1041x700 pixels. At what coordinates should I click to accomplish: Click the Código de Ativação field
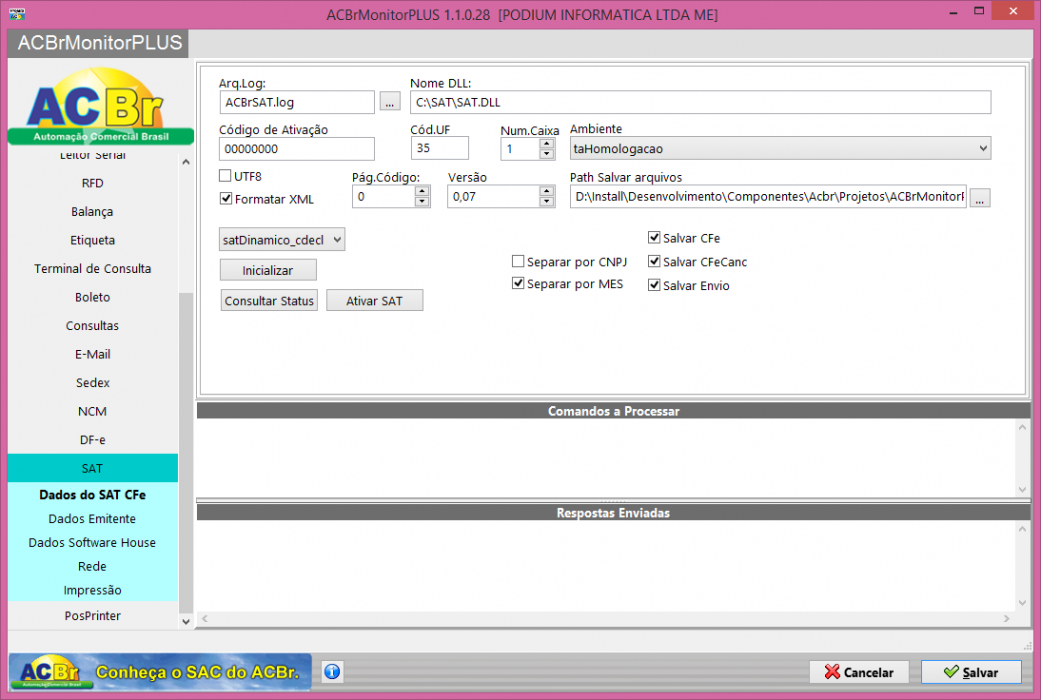point(297,149)
